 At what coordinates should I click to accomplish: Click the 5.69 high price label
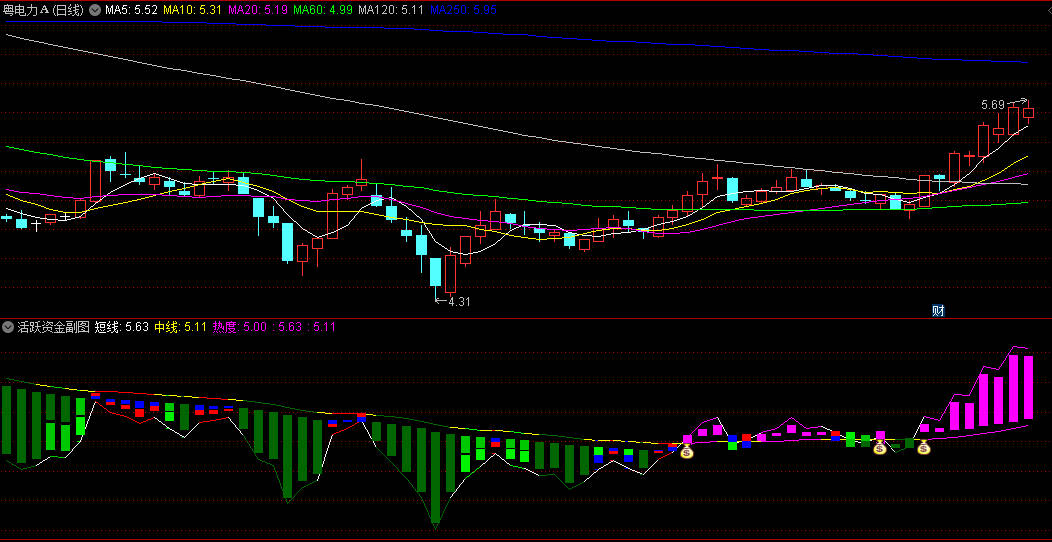(x=992, y=105)
